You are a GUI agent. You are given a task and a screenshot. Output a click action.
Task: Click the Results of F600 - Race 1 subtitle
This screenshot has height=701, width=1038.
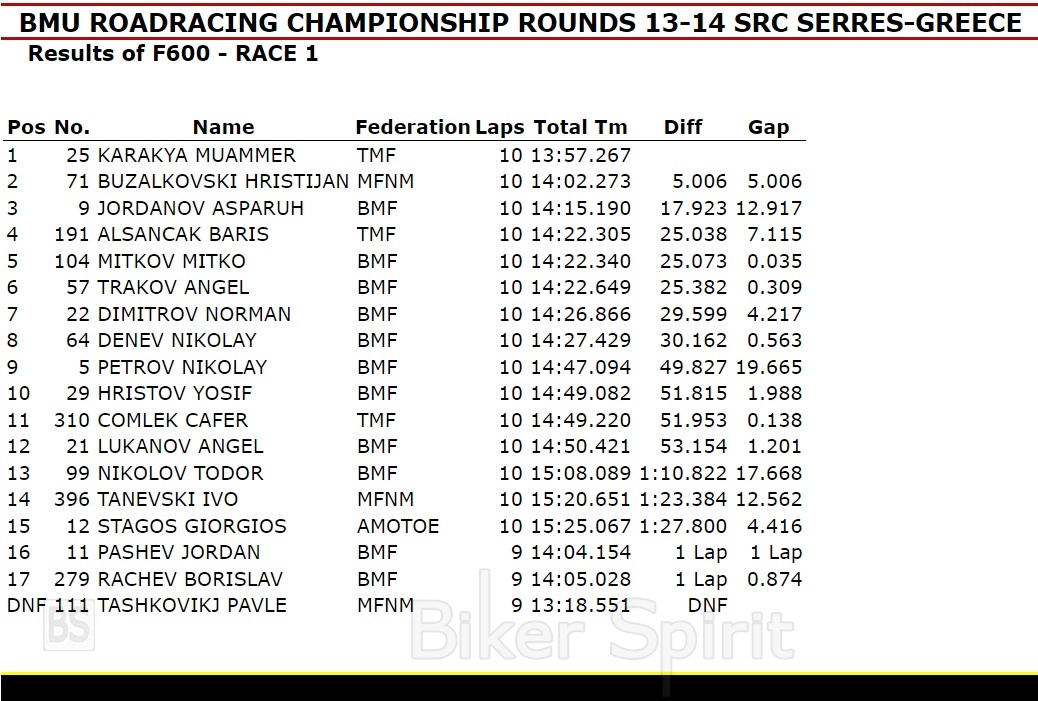(x=173, y=54)
